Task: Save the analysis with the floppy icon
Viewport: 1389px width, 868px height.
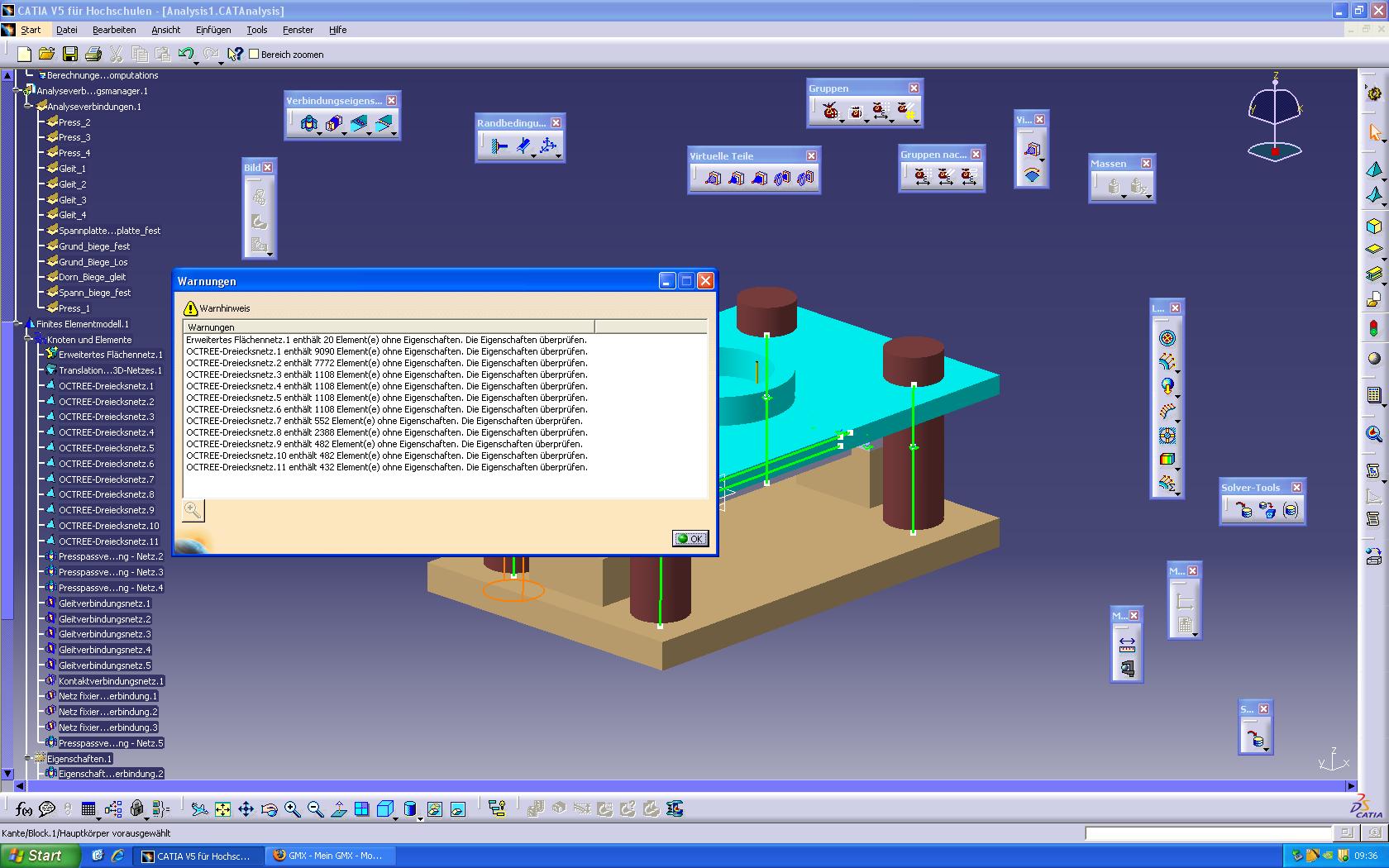Action: pyautogui.click(x=70, y=54)
